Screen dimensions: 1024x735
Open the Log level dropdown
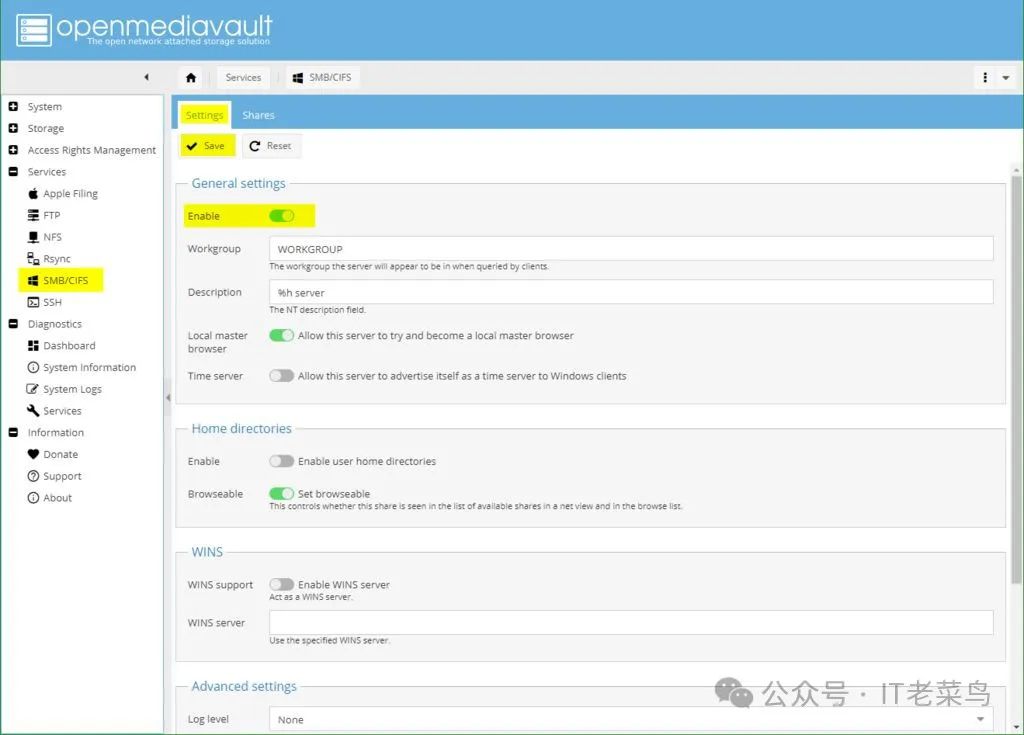(631, 719)
